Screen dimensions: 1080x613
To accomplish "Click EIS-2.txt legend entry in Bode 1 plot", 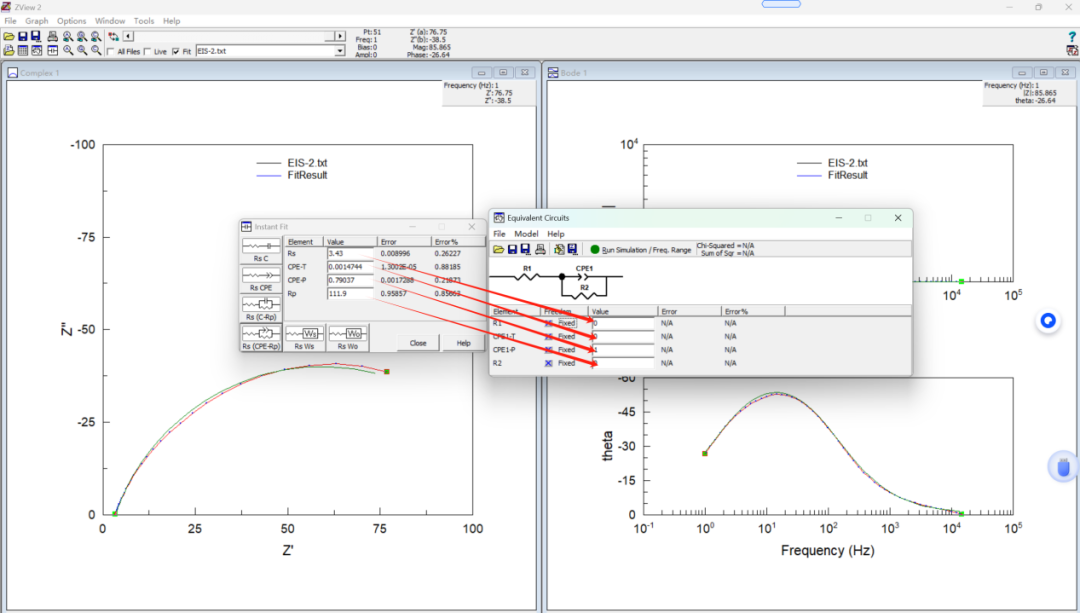I will (848, 163).
